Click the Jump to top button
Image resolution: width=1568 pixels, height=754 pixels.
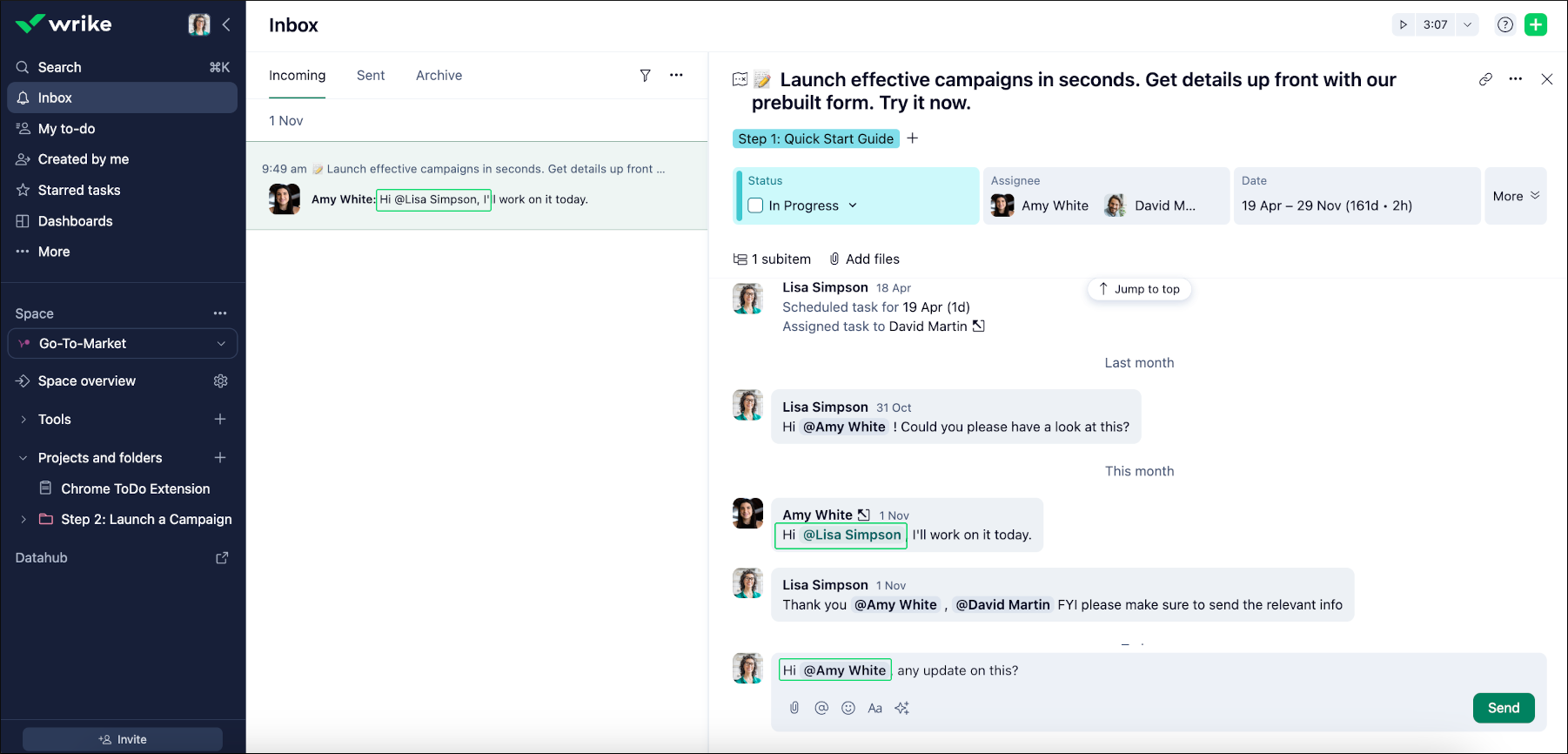click(1139, 289)
